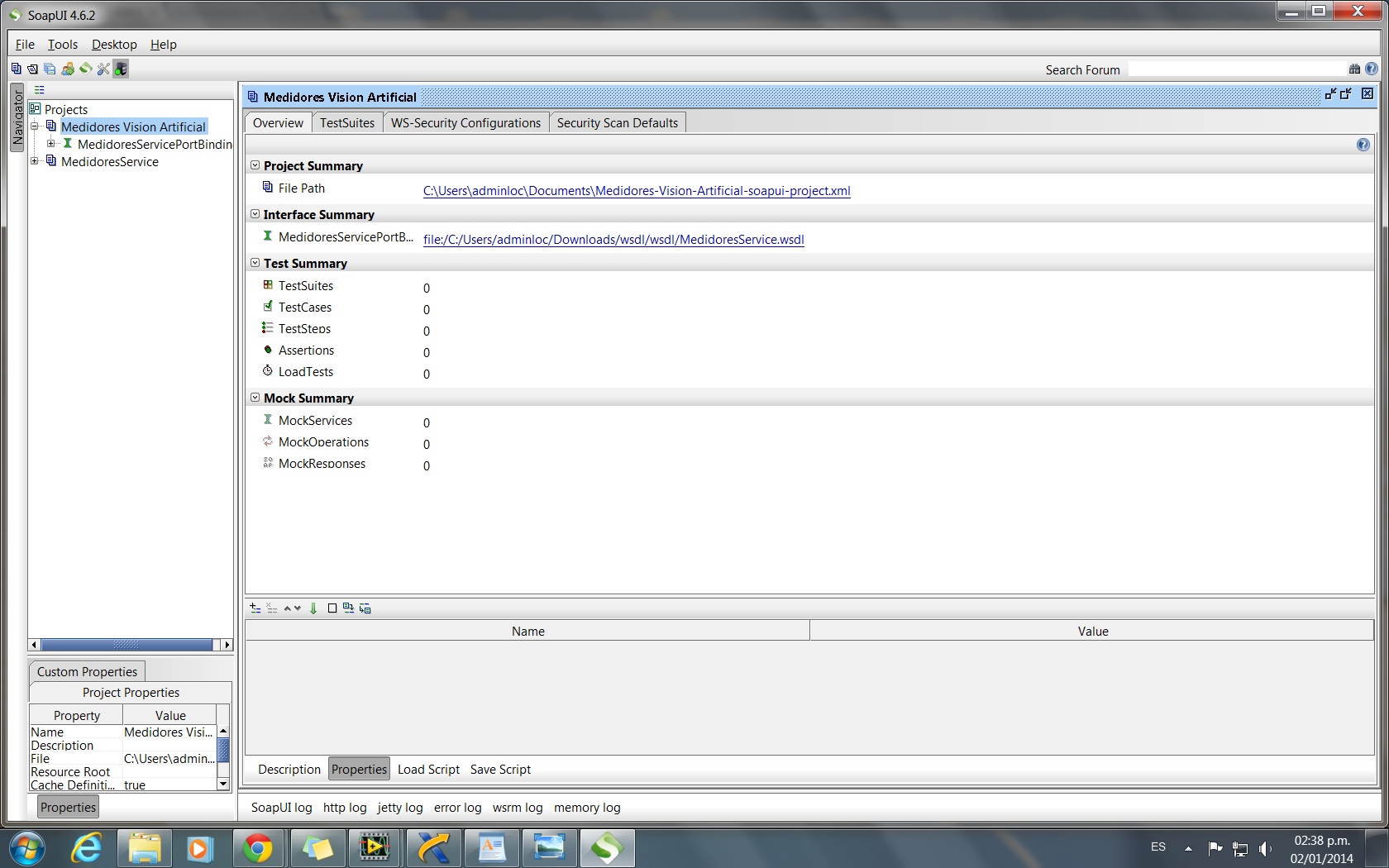Screen dimensions: 1389x868
Task: Click the Projects root icon in the navigator
Action: point(36,108)
